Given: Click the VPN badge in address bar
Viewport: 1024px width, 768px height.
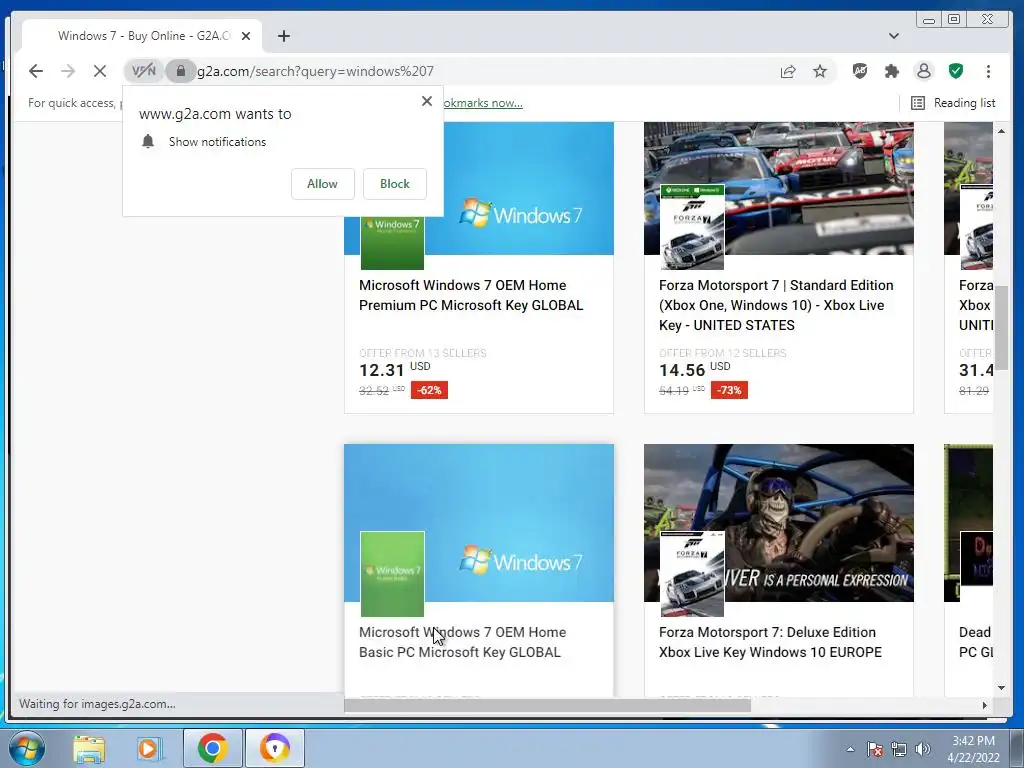Looking at the screenshot, I should 144,71.
